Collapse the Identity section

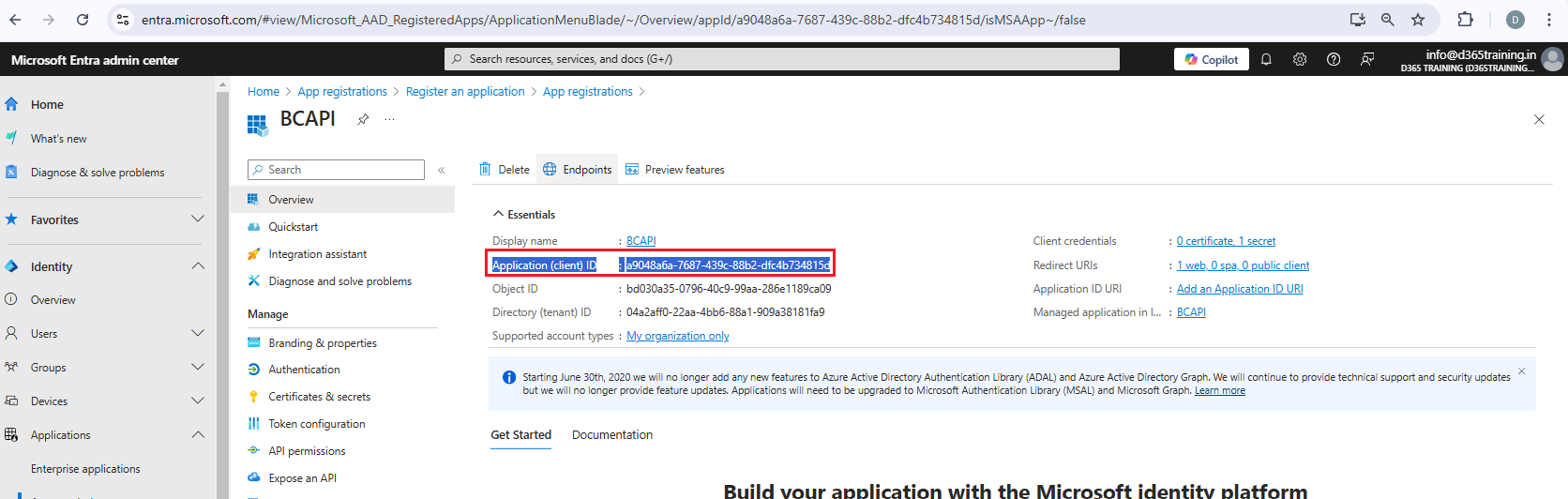coord(198,266)
